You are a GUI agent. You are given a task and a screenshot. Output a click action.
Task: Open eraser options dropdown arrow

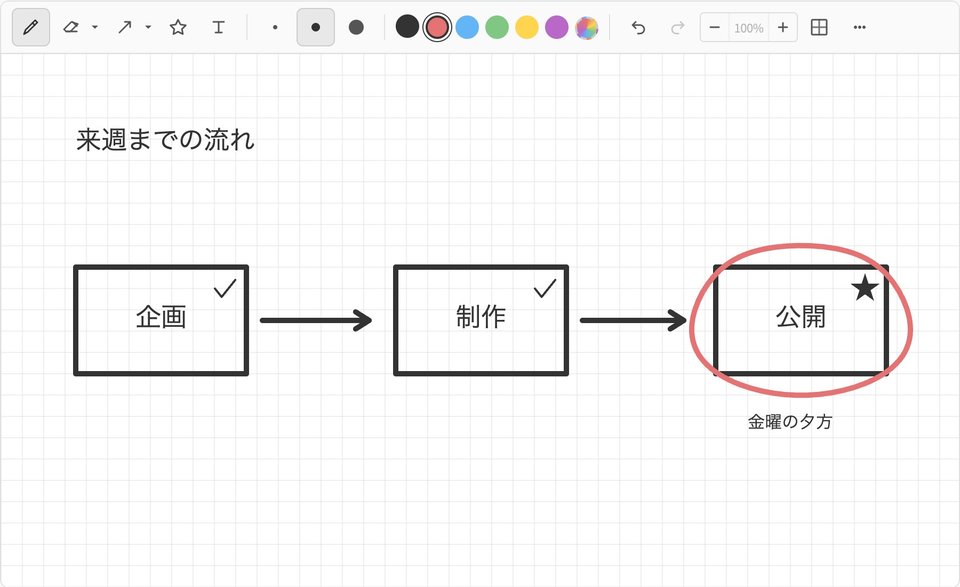coord(95,28)
